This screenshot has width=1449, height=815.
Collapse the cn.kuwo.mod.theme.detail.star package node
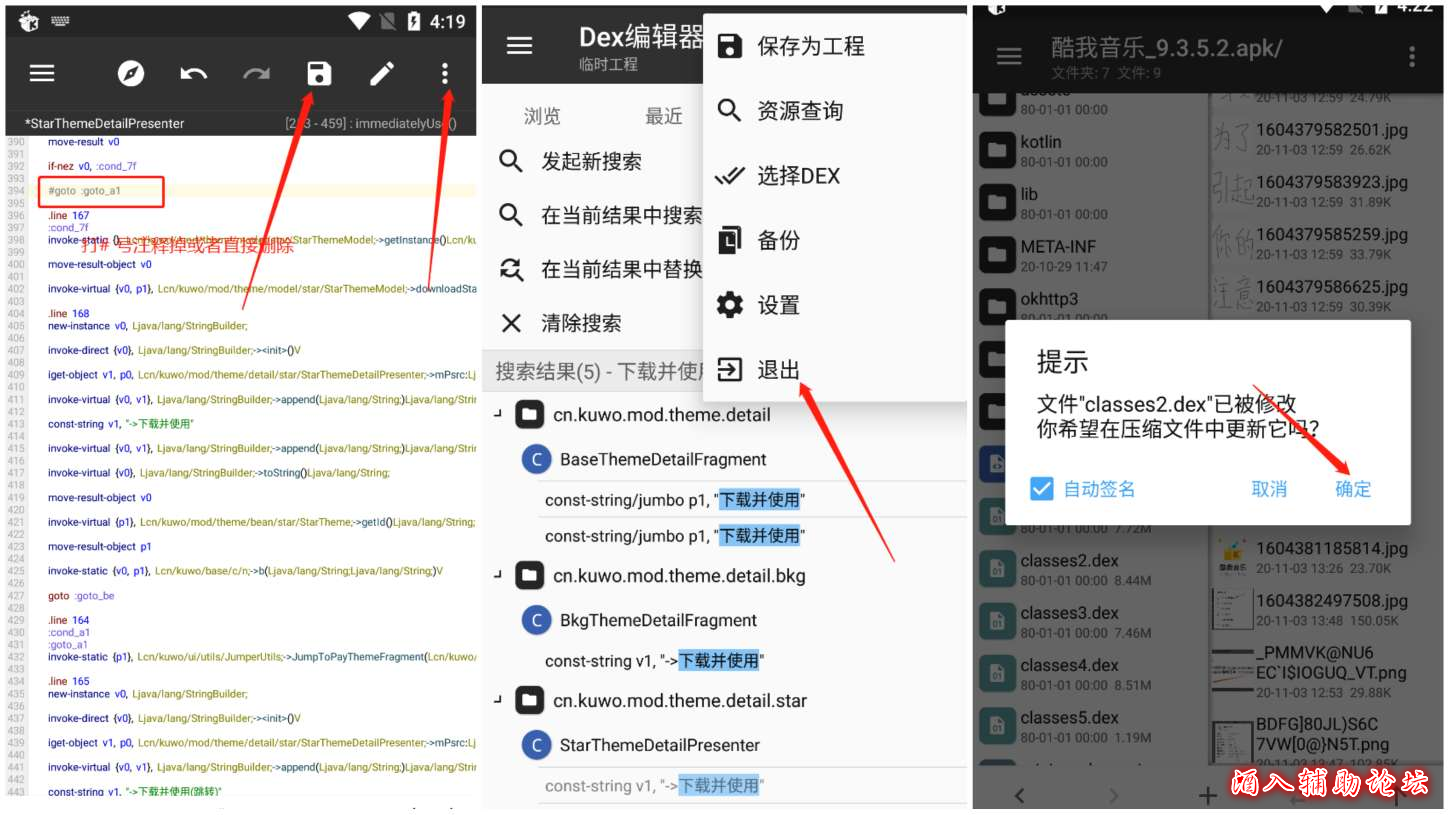[498, 699]
